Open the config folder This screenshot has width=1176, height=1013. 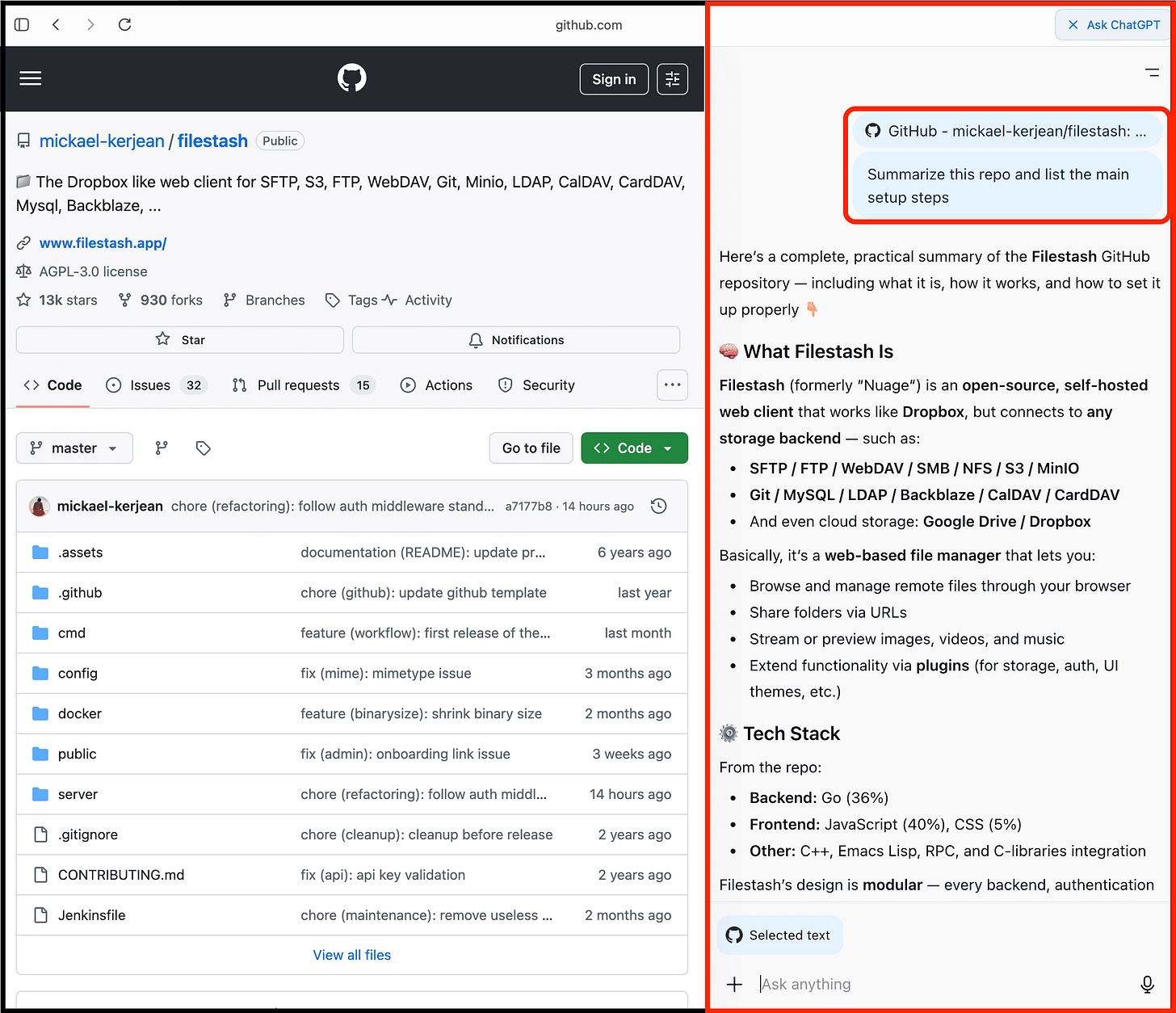(x=78, y=674)
